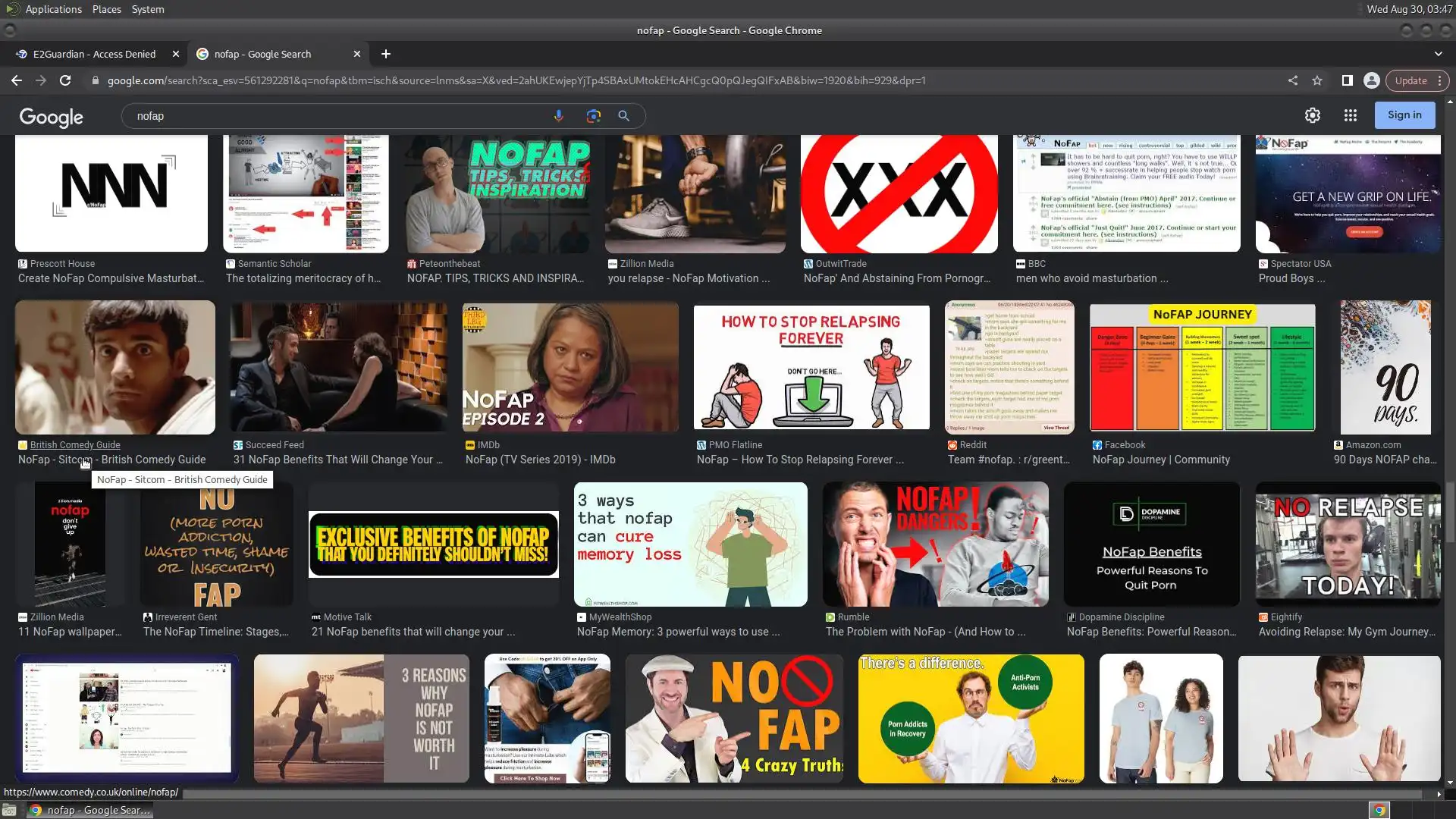Open a new browser tab
The width and height of the screenshot is (1456, 819).
pos(386,54)
